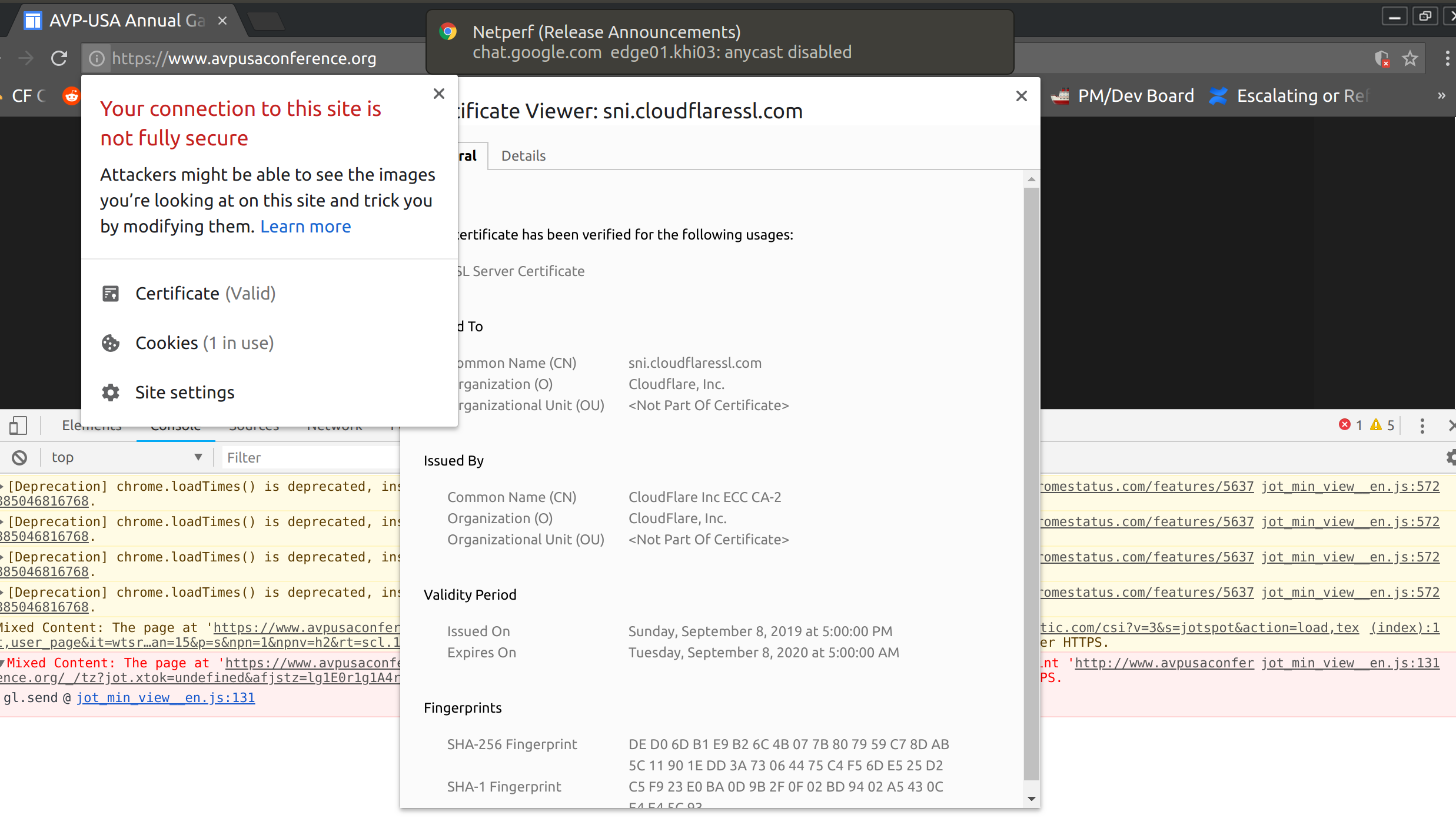Click the Chrome icon in notification

point(448,32)
